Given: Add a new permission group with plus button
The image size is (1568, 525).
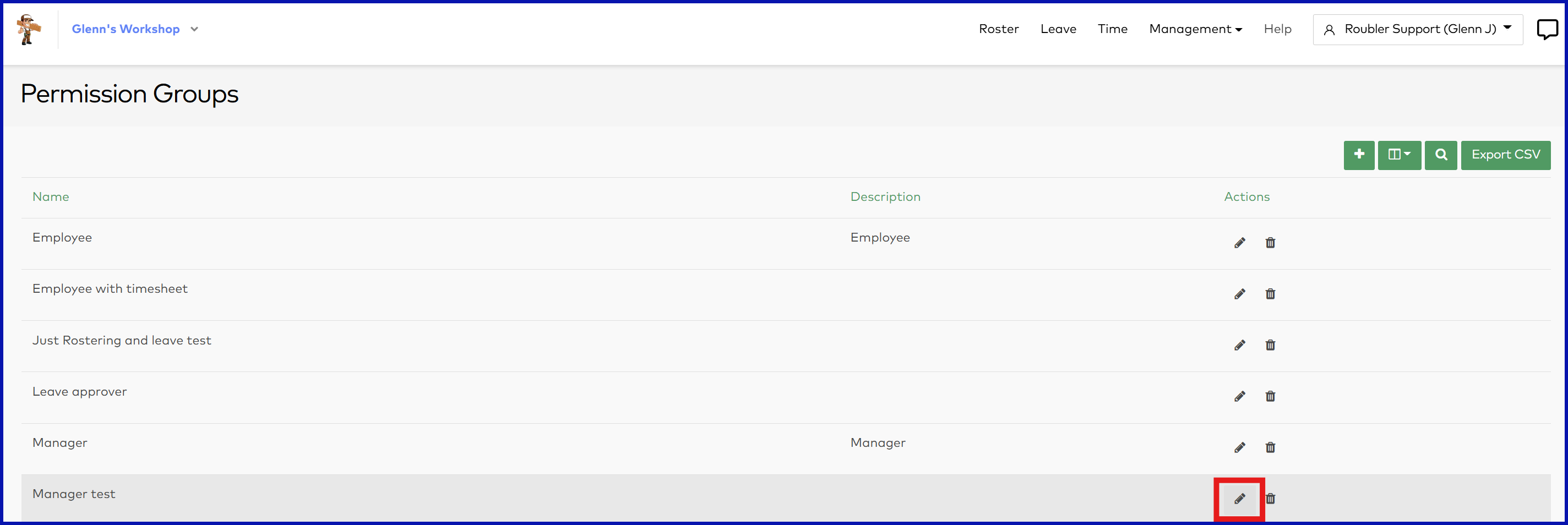Looking at the screenshot, I should [x=1359, y=155].
